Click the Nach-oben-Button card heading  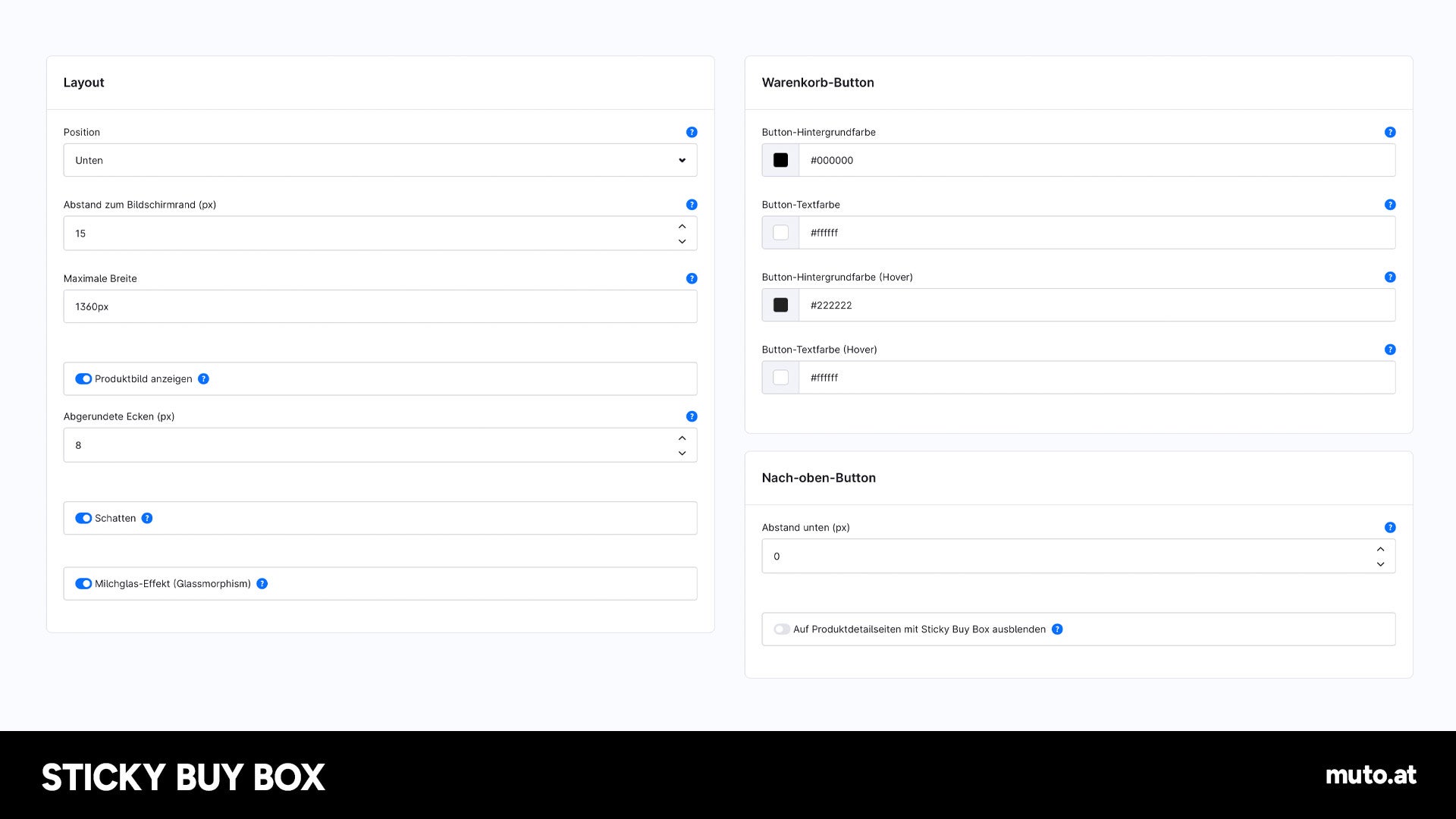pos(818,478)
